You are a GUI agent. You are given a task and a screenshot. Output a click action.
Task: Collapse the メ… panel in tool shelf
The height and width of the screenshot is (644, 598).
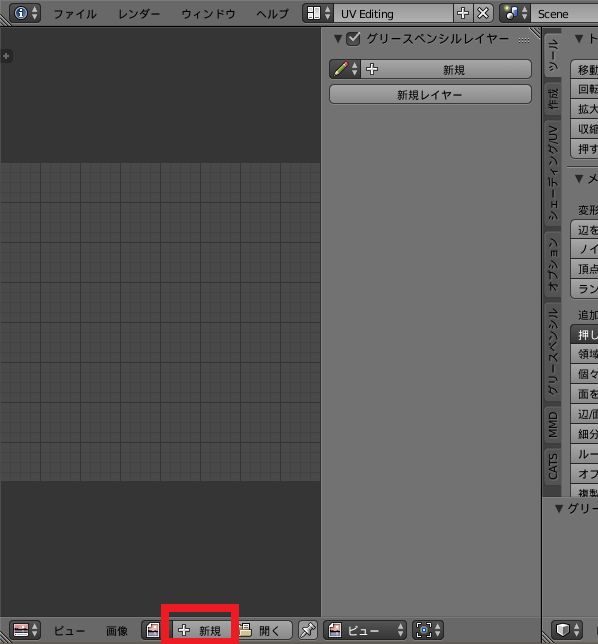pos(579,179)
